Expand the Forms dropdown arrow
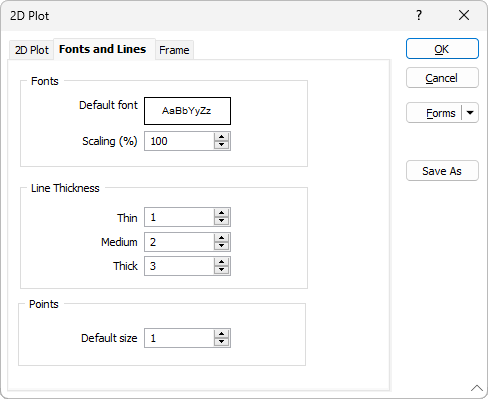488x399 pixels. pyautogui.click(x=470, y=113)
